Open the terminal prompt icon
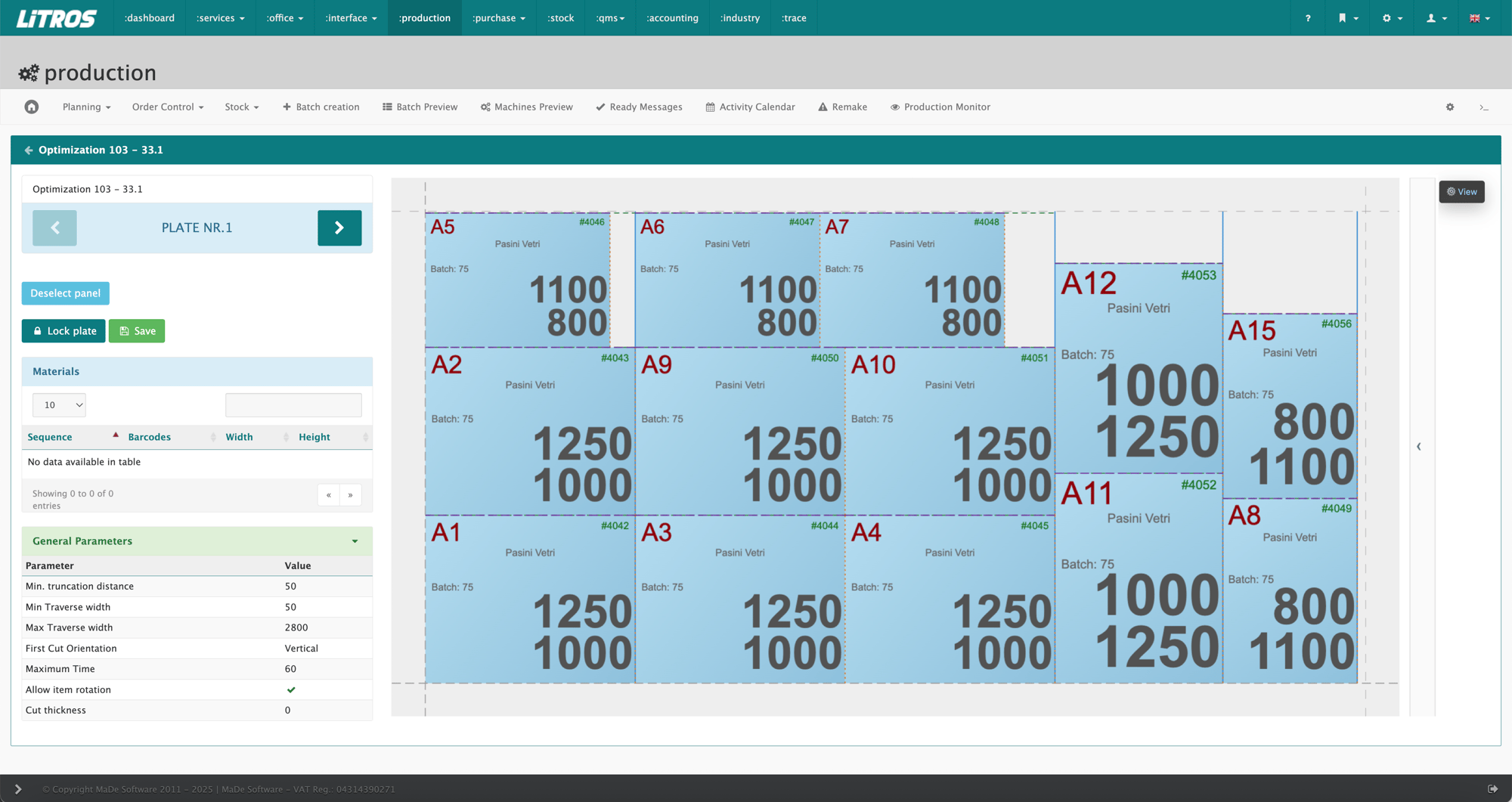The height and width of the screenshot is (802, 1512). pos(1484,107)
